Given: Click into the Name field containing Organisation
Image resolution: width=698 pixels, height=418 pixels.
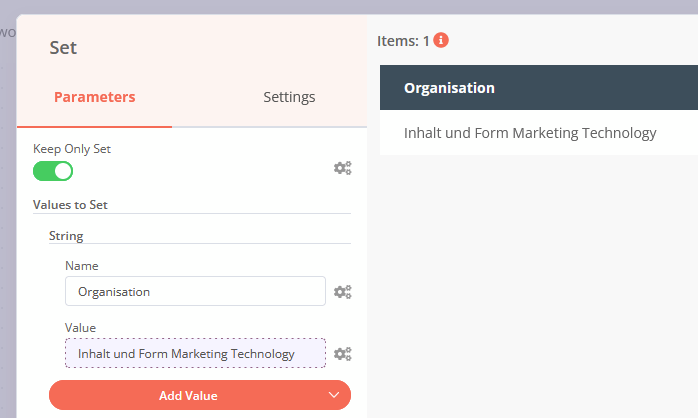Looking at the screenshot, I should (195, 291).
